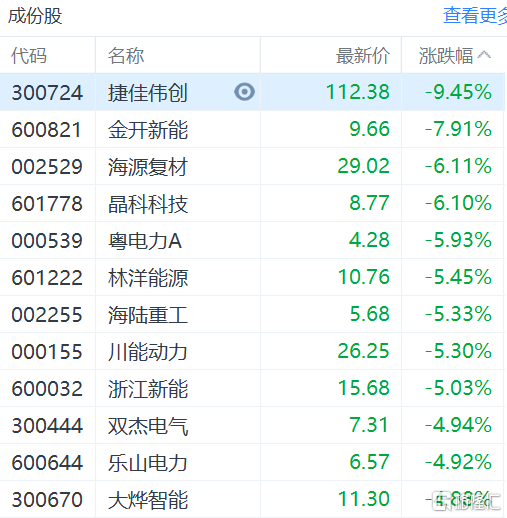The height and width of the screenshot is (518, 507).
Task: Sort by the 最新价 column header
Action: tap(363, 55)
